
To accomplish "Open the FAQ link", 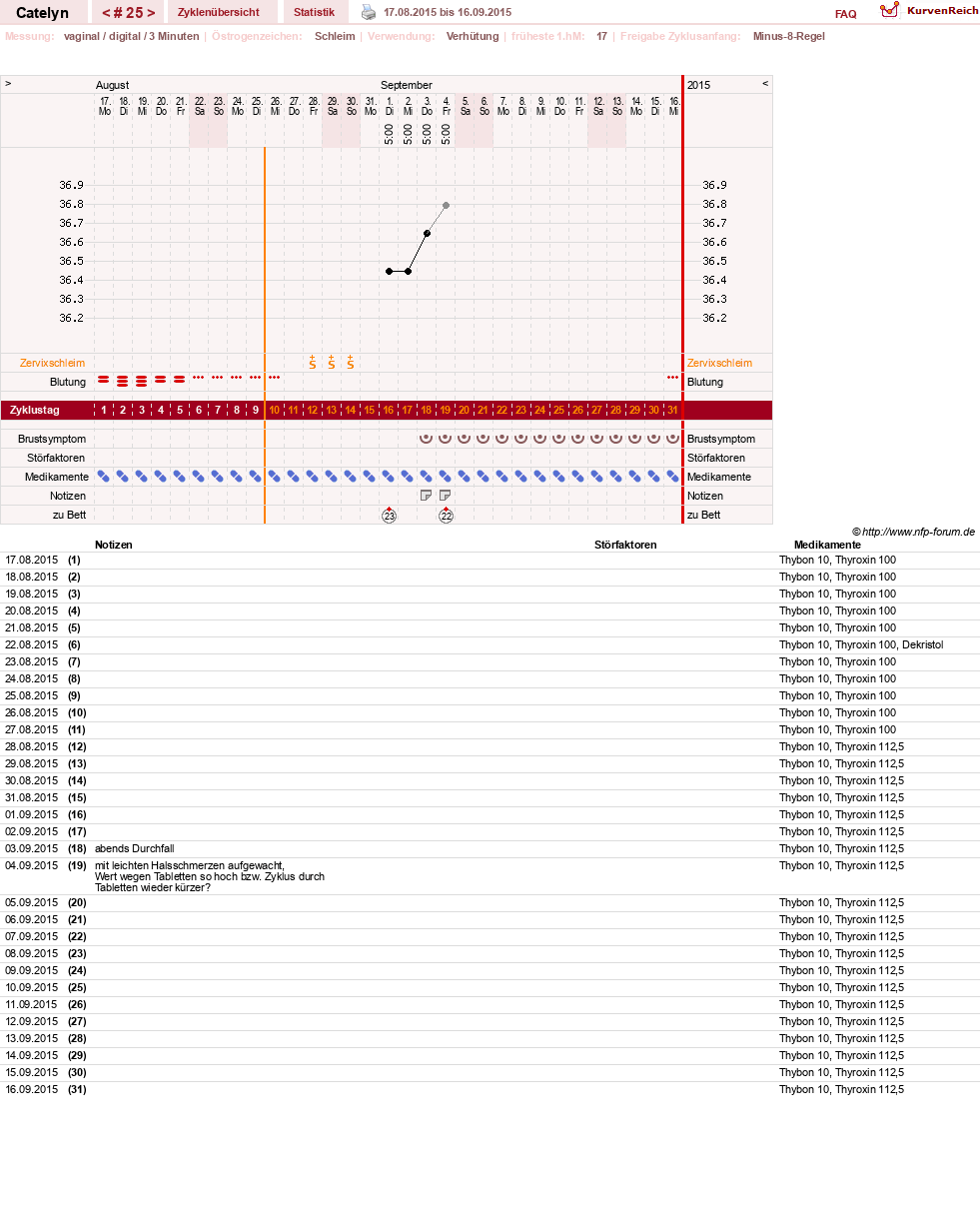I will 845,14.
